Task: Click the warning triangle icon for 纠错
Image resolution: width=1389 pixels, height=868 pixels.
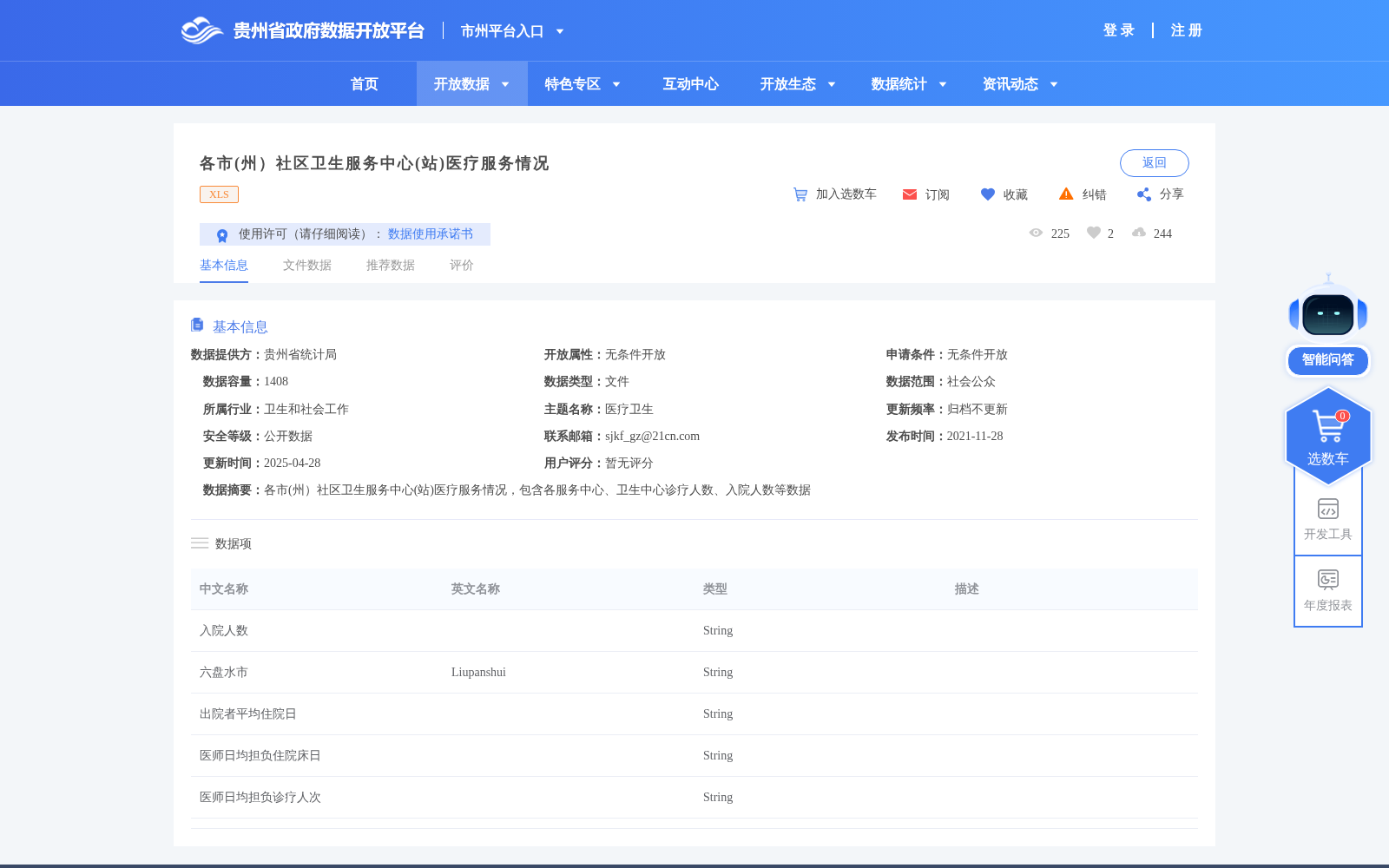Action: (1066, 194)
